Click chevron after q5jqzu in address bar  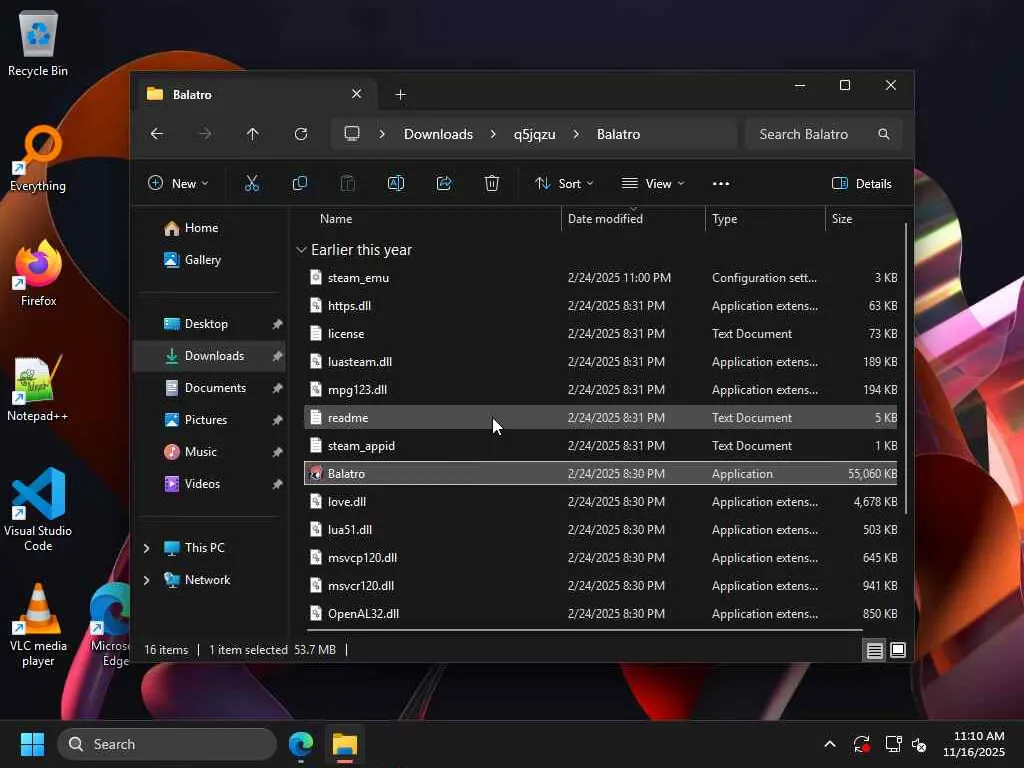pyautogui.click(x=576, y=134)
